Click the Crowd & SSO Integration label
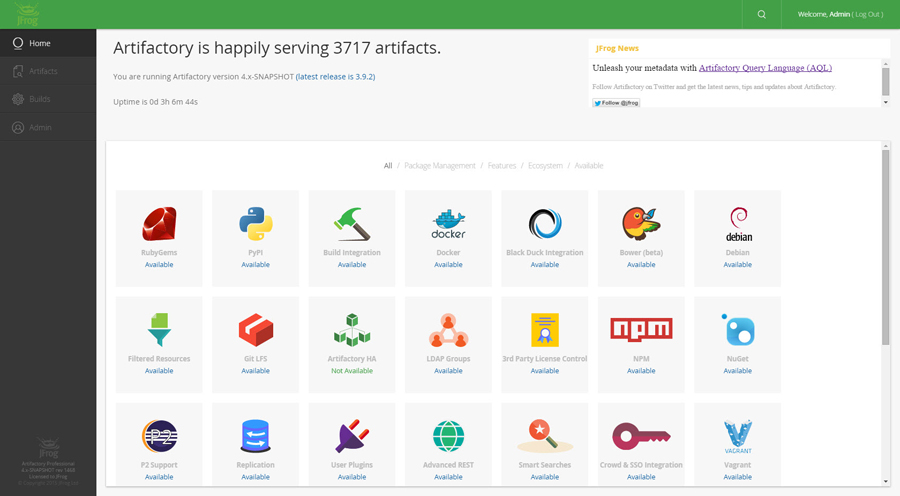This screenshot has width=900, height=496. 641,465
